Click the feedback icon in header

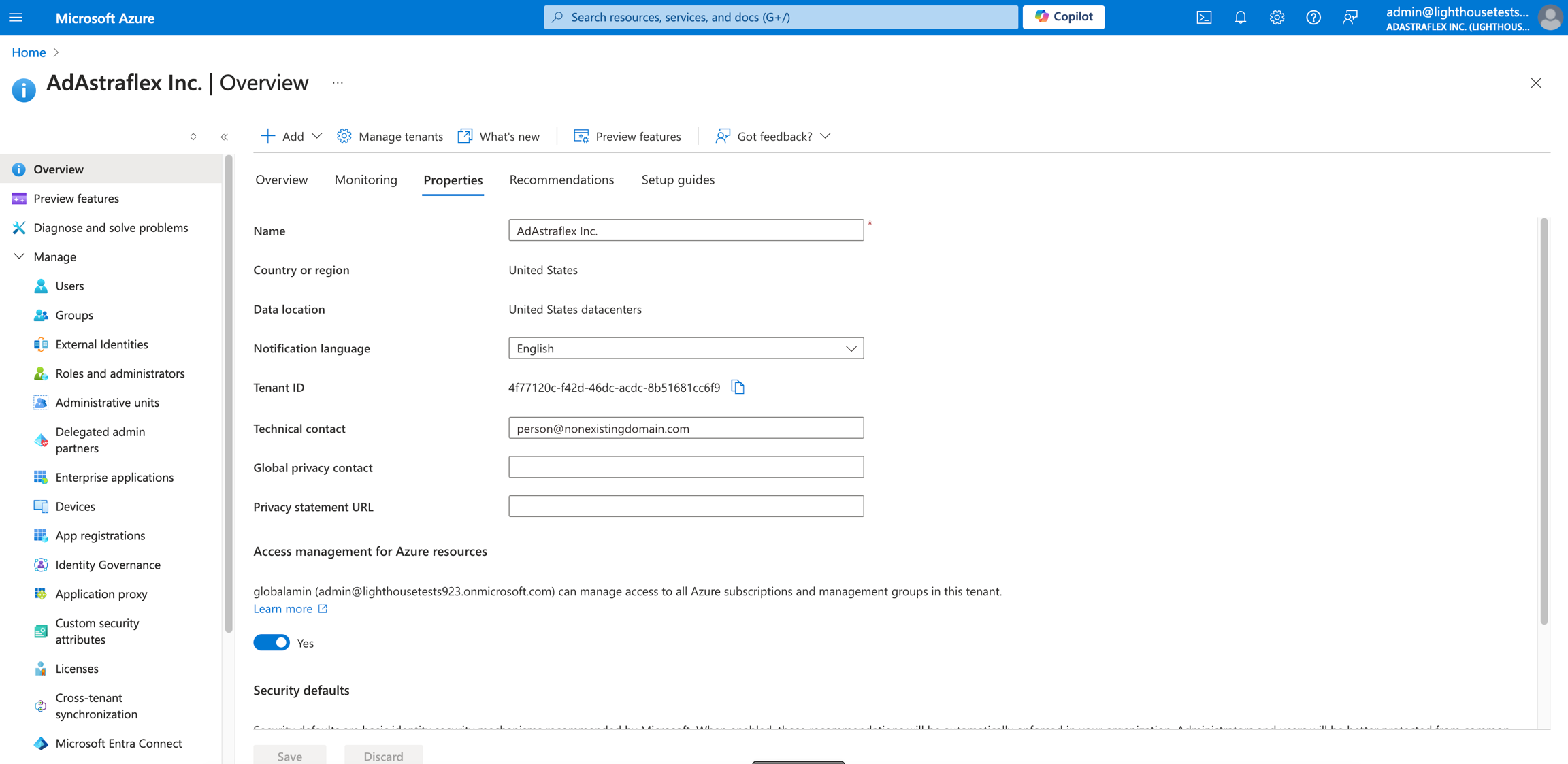[x=1350, y=18]
